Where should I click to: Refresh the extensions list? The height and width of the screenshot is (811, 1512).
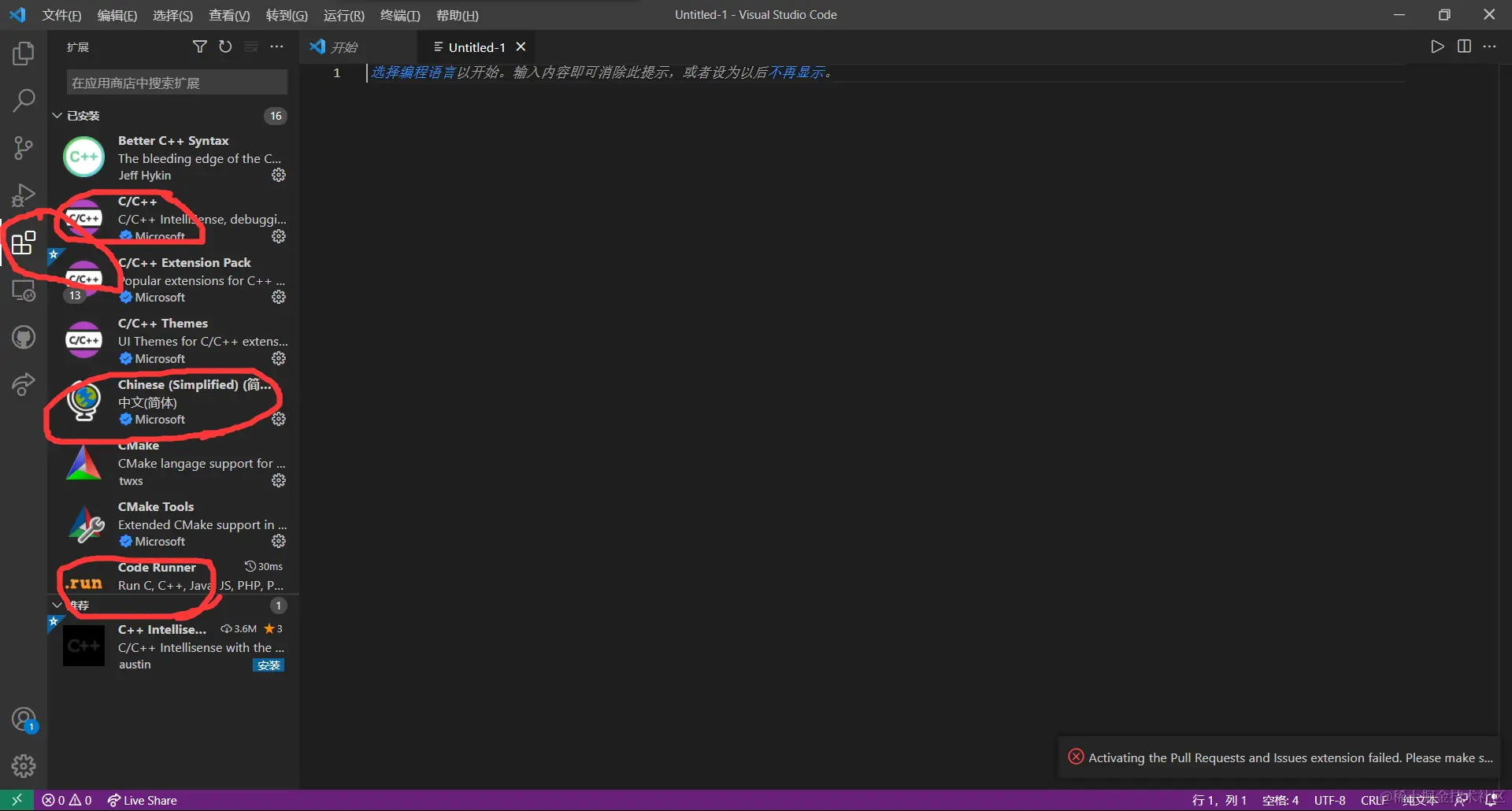pos(225,47)
